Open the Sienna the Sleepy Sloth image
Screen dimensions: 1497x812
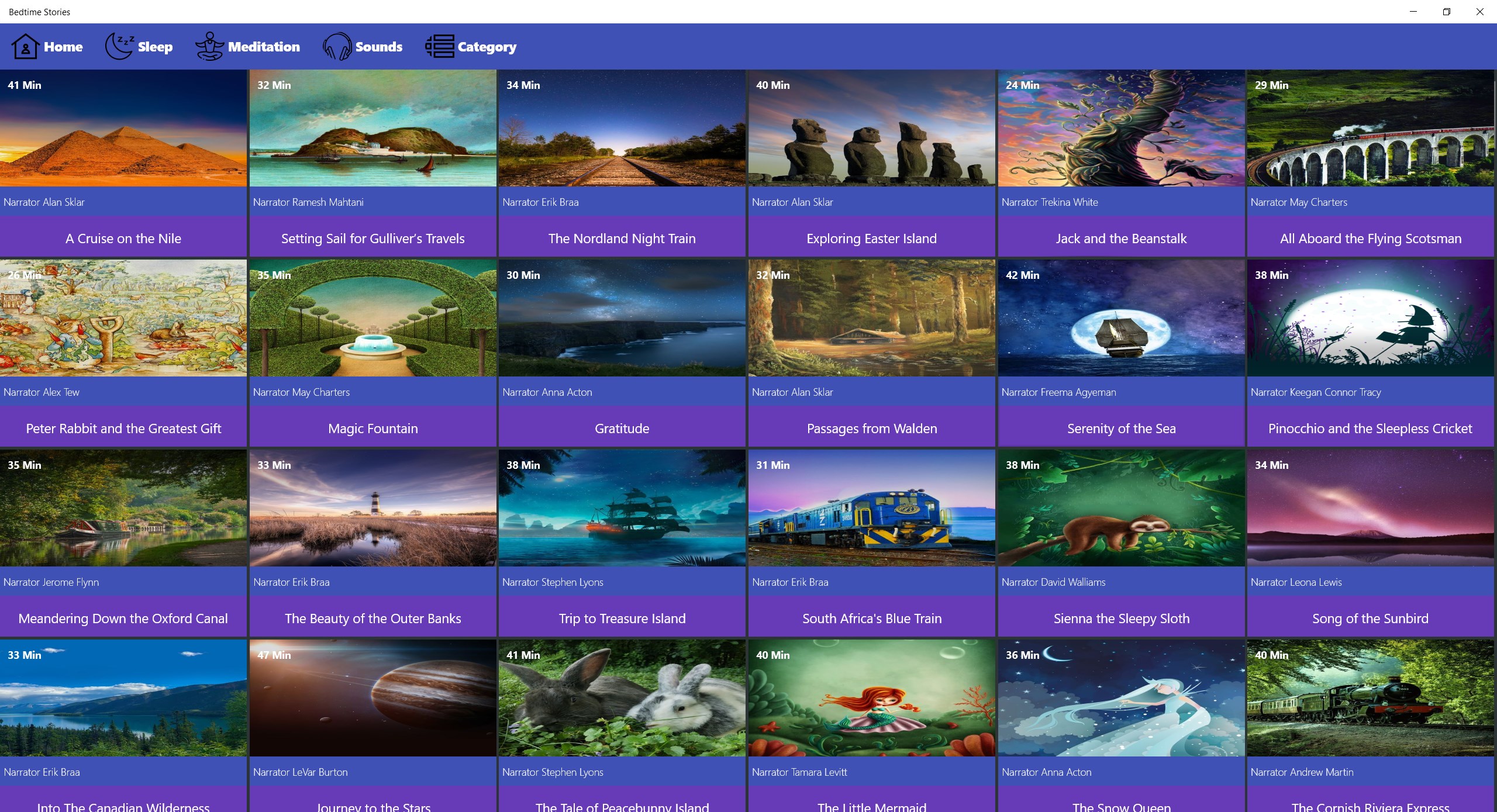[x=1121, y=509]
